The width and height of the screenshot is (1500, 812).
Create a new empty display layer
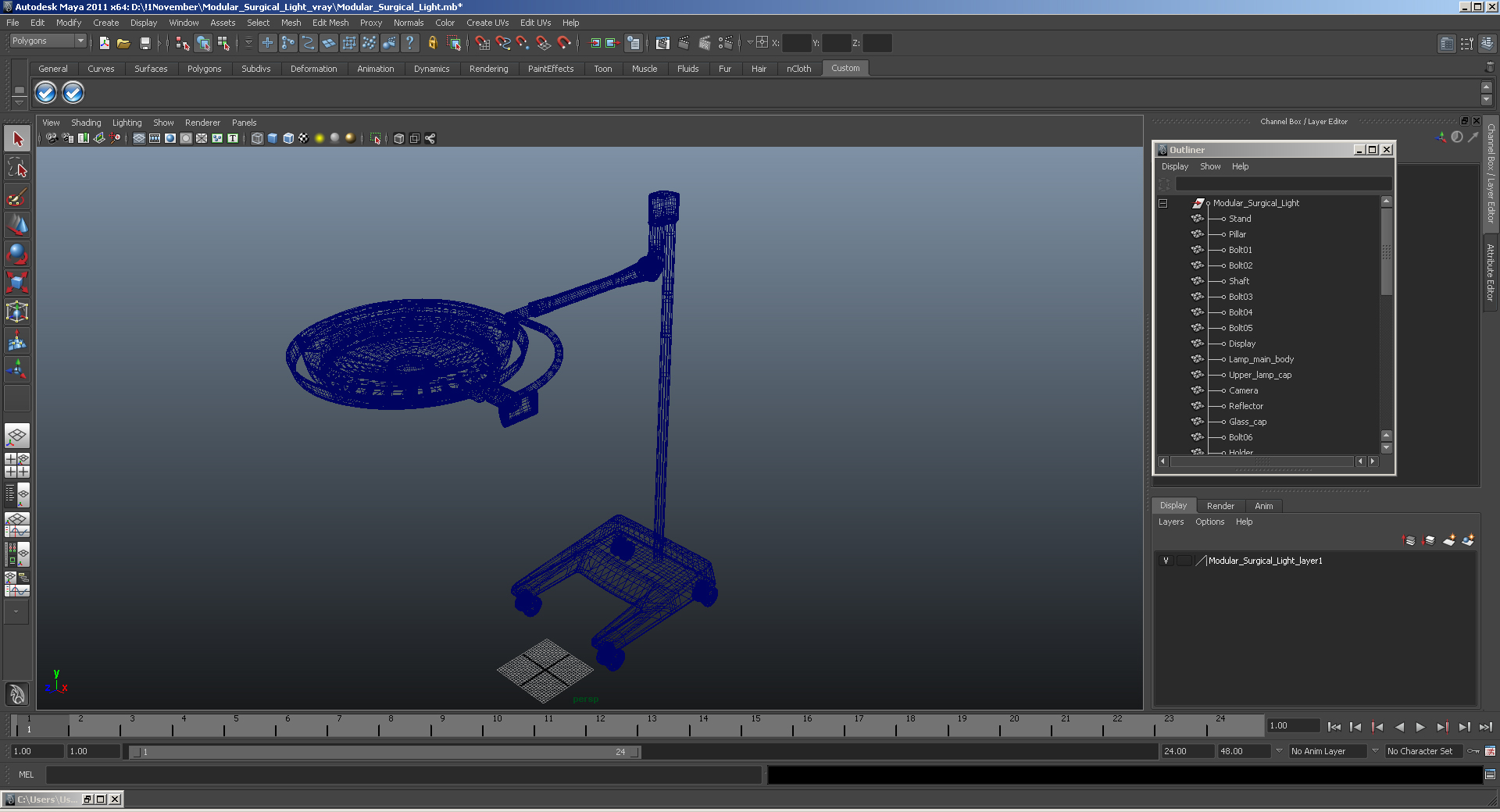[x=1449, y=540]
